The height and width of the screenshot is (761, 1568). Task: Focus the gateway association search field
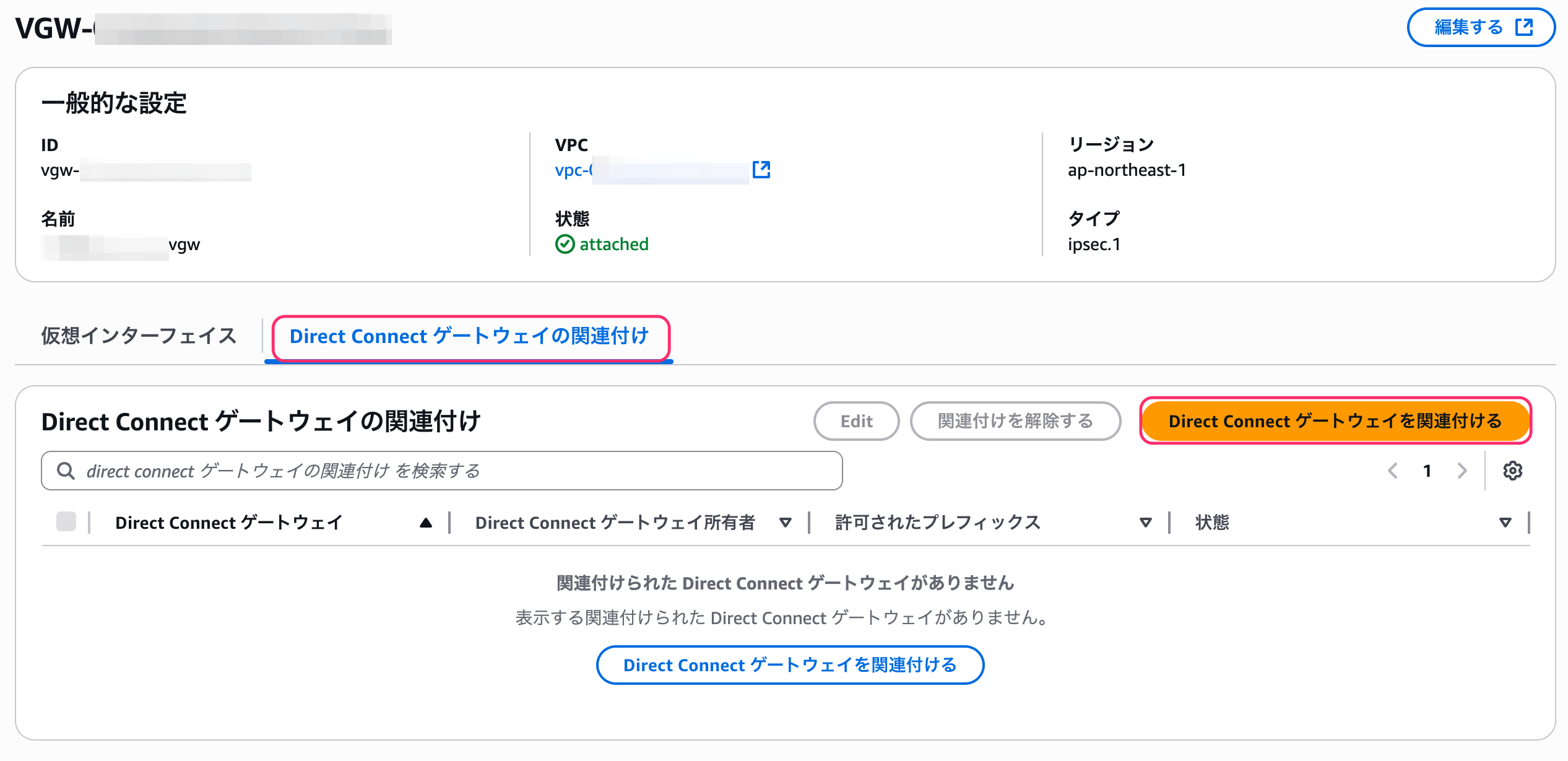441,471
